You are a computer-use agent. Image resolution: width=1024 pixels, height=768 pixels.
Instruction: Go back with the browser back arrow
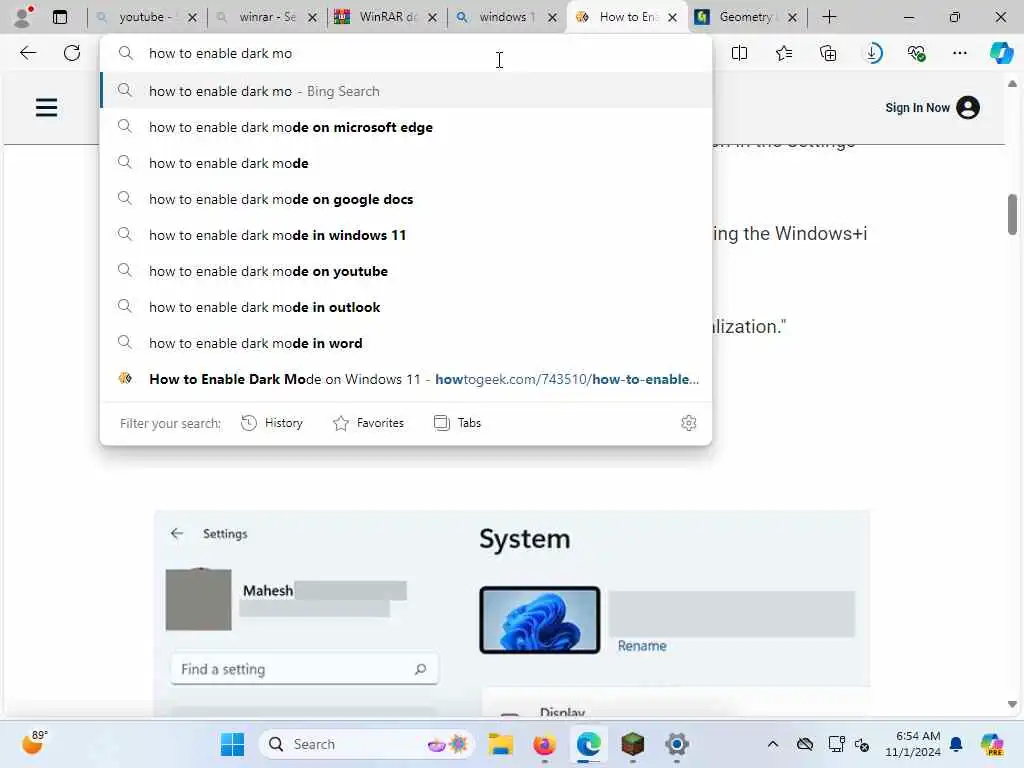point(28,53)
